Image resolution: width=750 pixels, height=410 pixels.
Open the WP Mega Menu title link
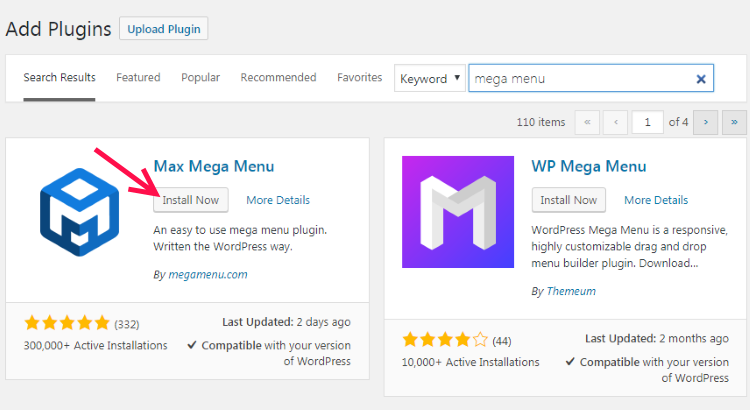tap(589, 166)
